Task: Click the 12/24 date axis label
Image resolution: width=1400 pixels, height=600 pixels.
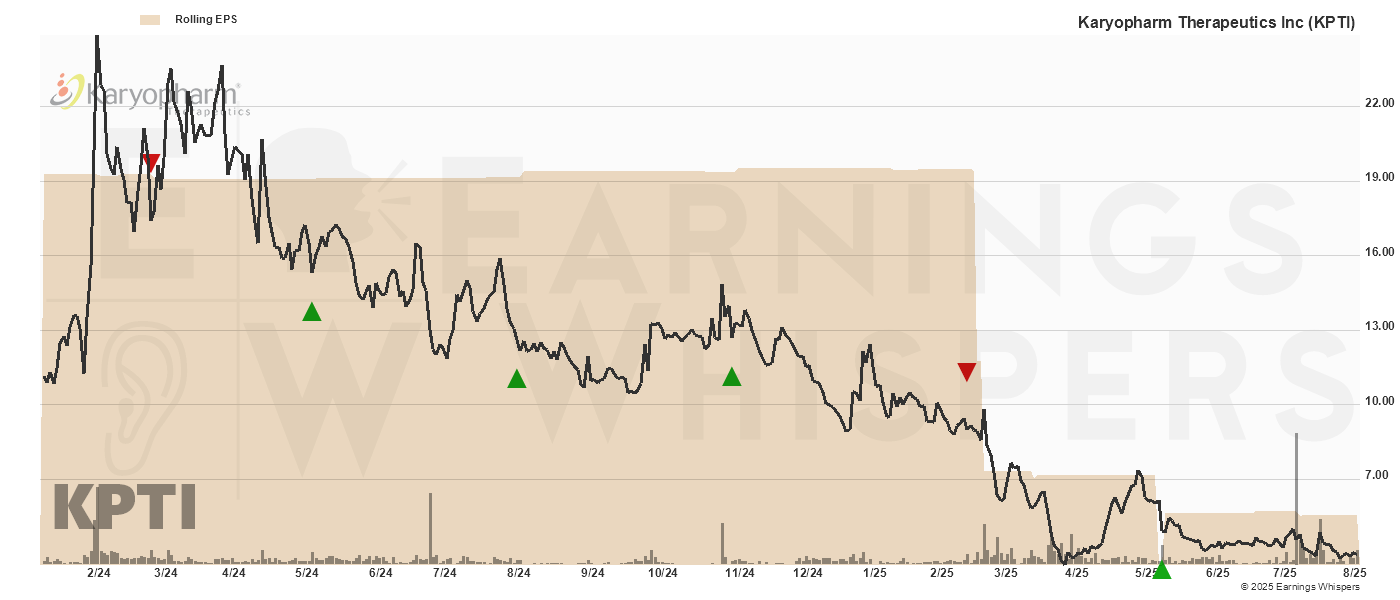Action: click(x=808, y=573)
